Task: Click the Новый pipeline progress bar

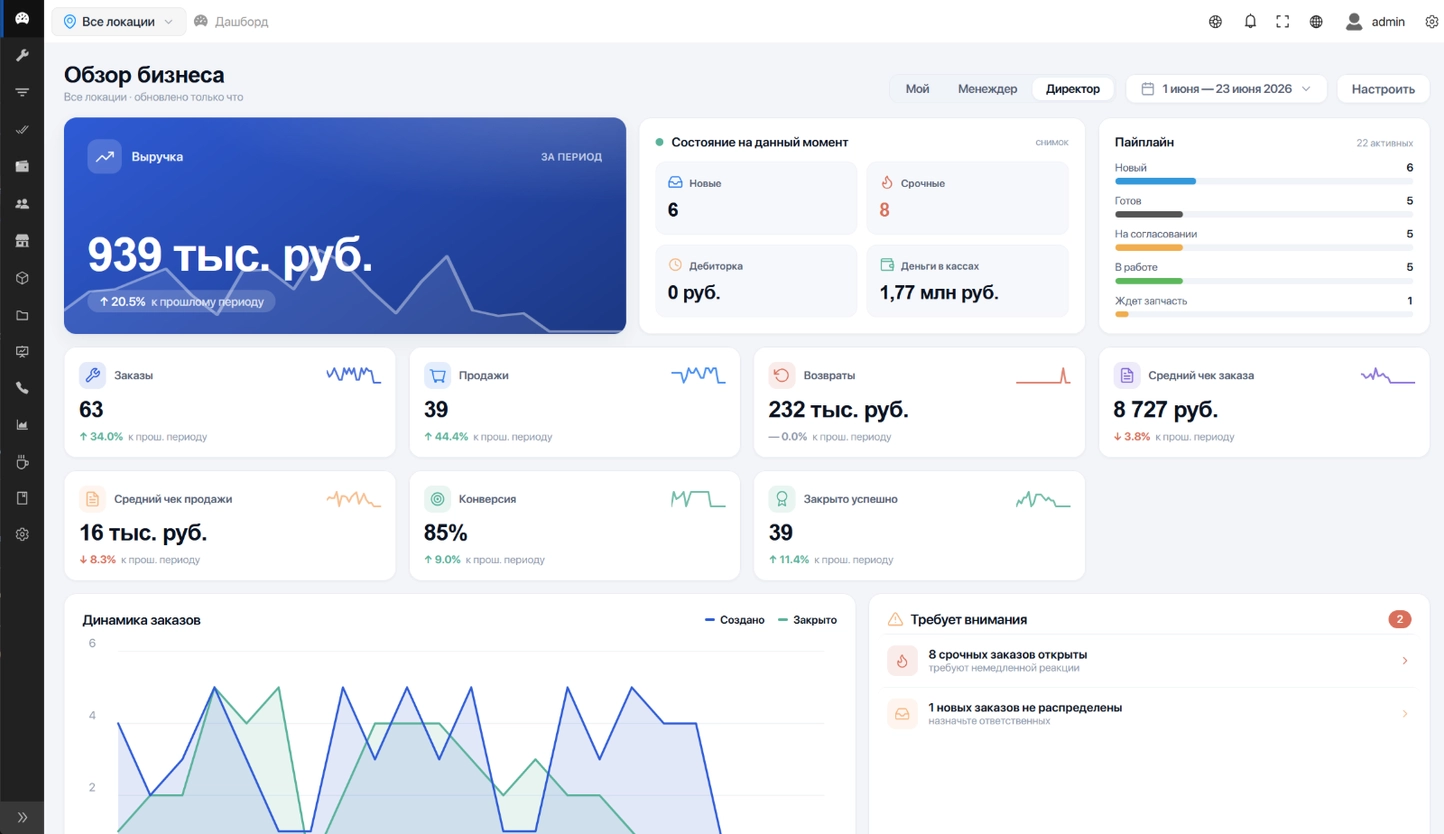Action: (1264, 181)
